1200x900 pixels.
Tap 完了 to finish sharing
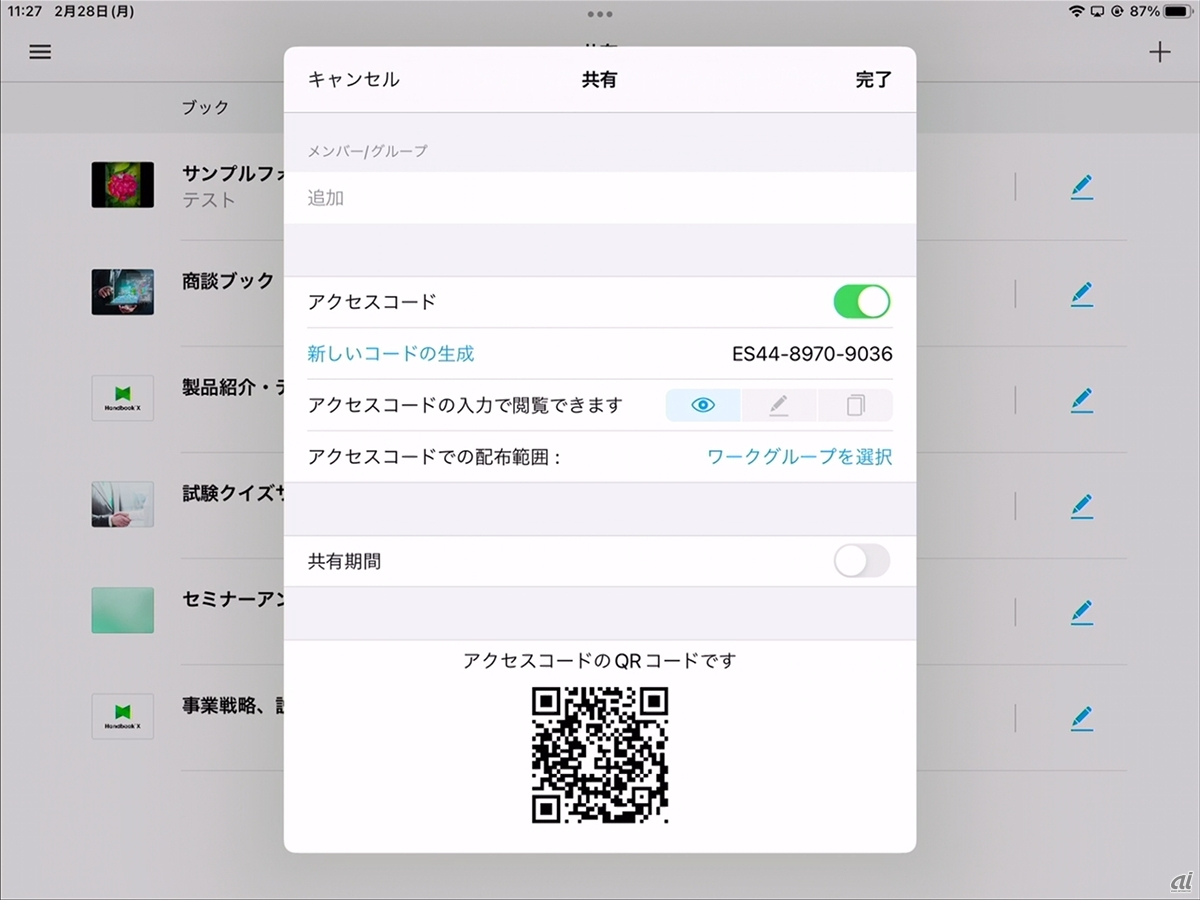click(x=873, y=80)
